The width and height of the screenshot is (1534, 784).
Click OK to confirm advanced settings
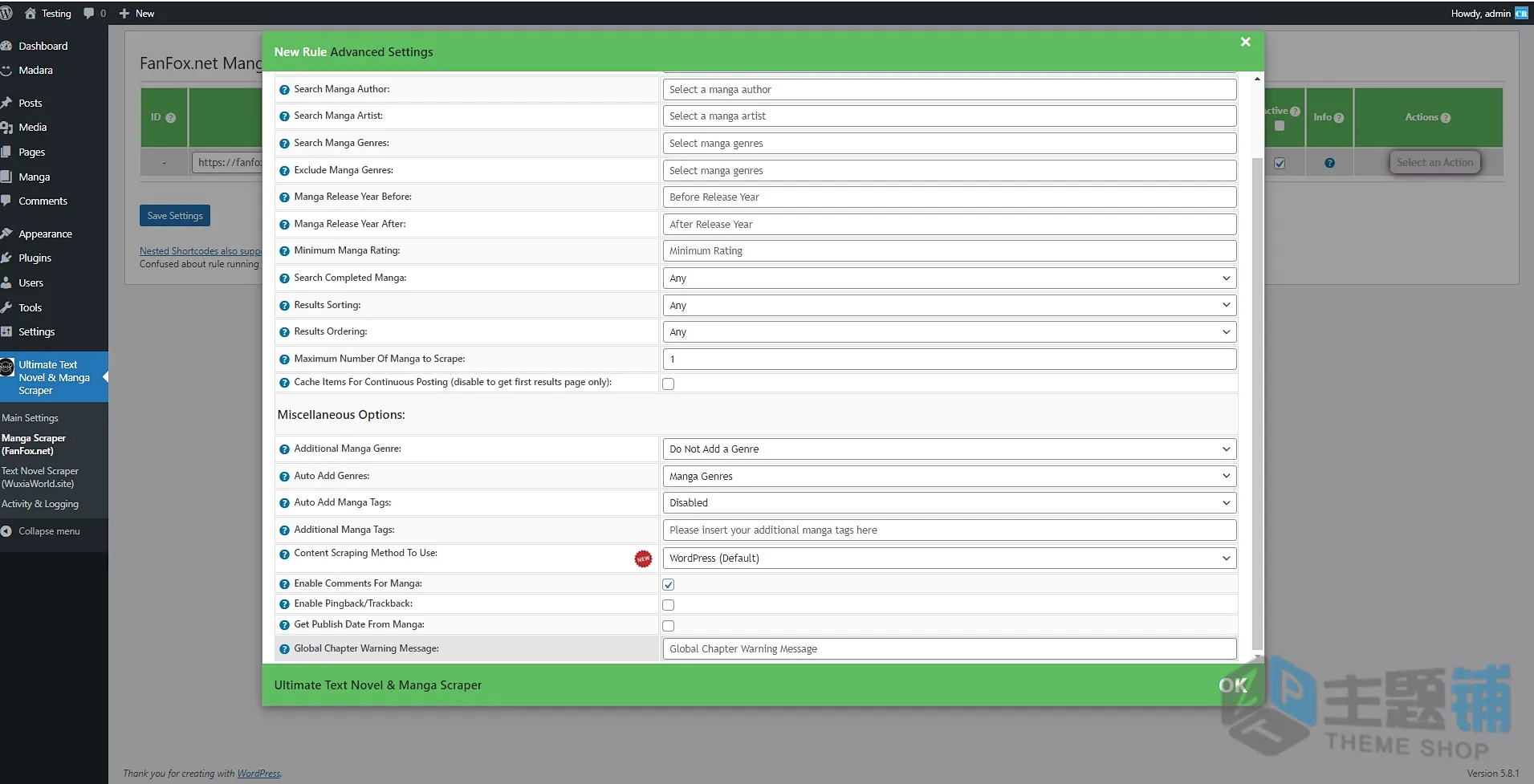pyautogui.click(x=1233, y=685)
